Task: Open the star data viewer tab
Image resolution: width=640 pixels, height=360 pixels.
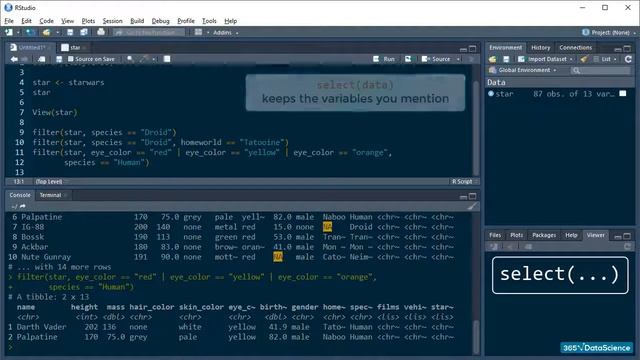Action: (x=75, y=48)
